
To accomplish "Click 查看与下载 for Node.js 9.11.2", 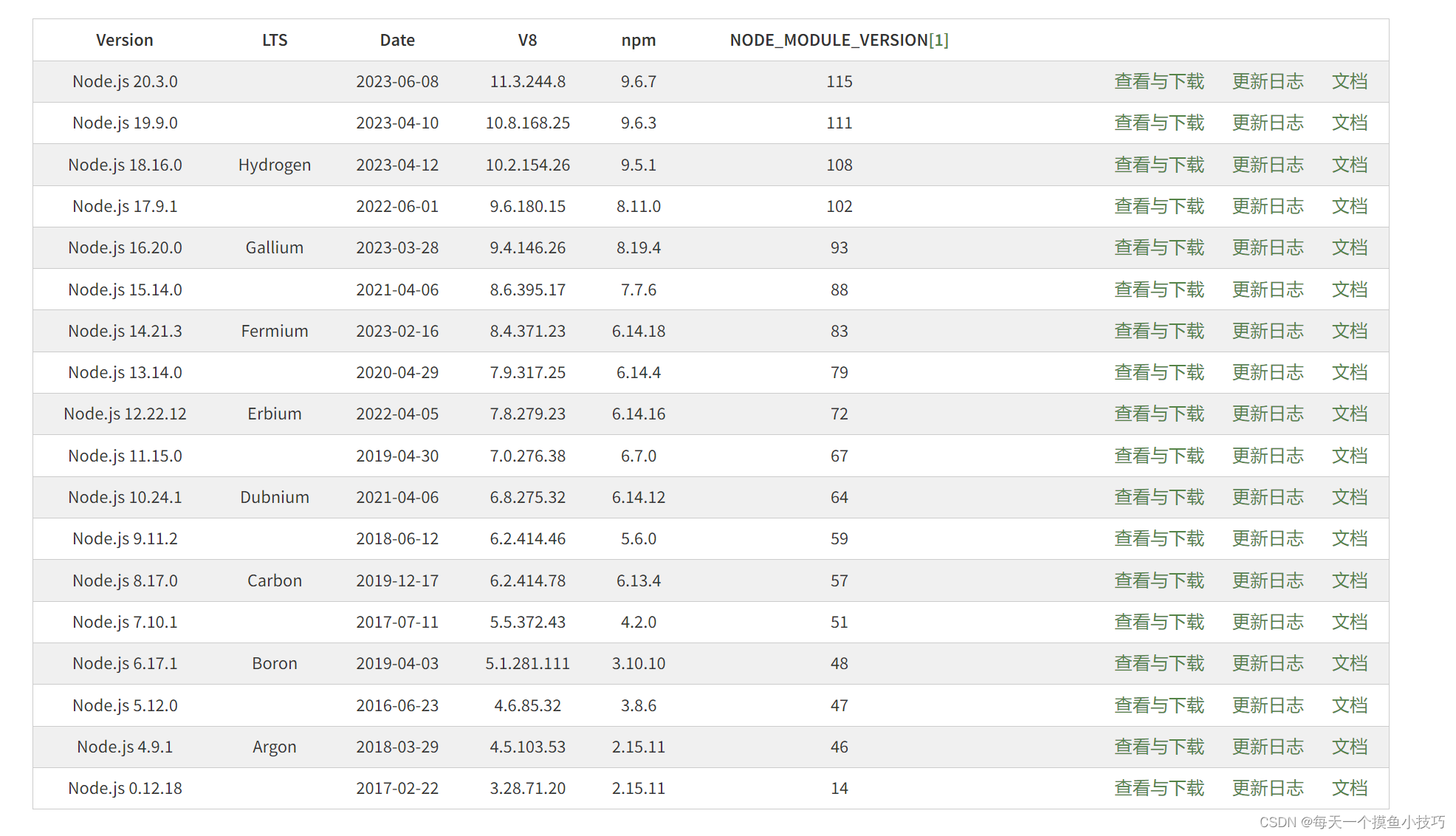I will point(1159,538).
